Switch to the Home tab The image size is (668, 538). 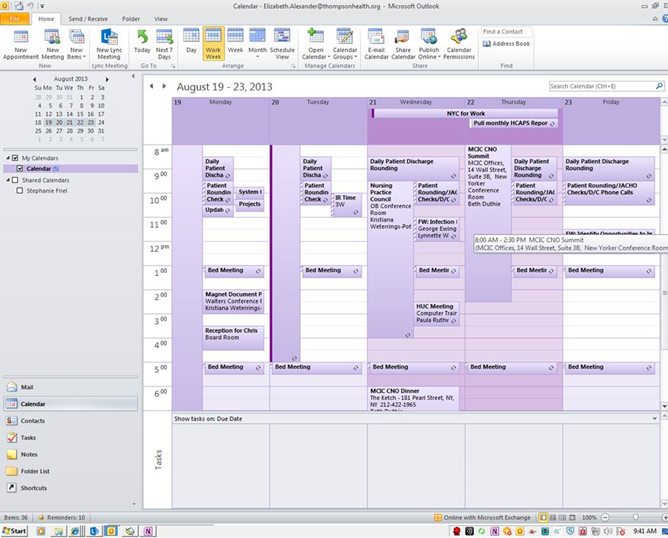(x=46, y=19)
